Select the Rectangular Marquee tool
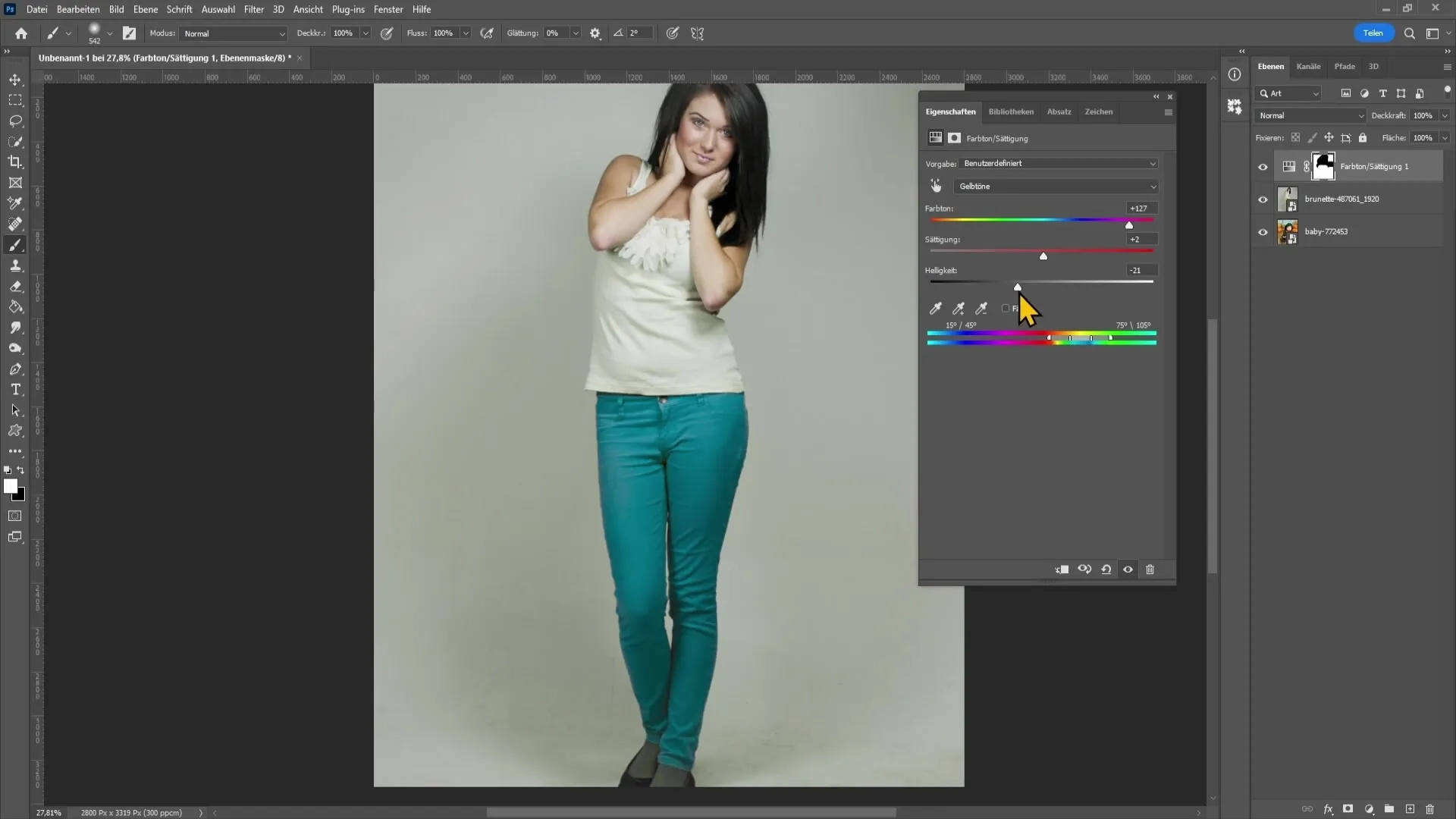Image resolution: width=1456 pixels, height=819 pixels. pyautogui.click(x=15, y=100)
